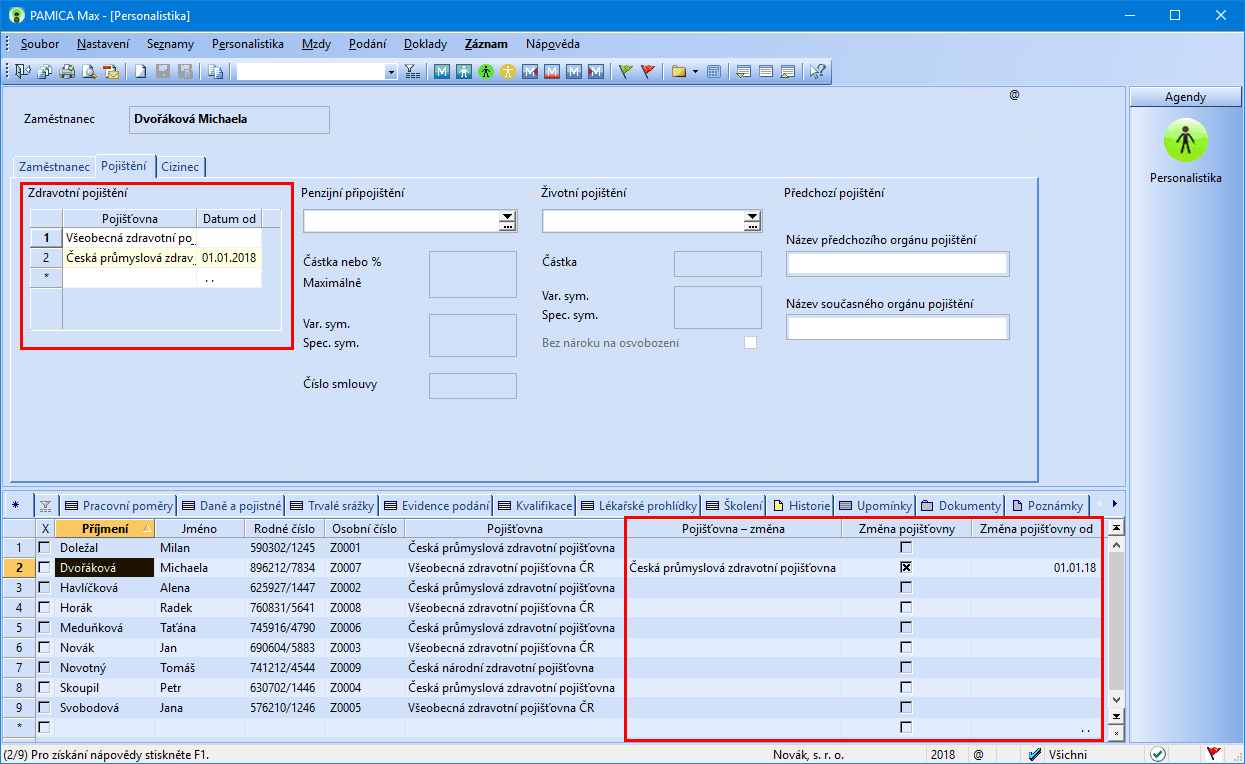Open the folder icon dropdown arrow
The height and width of the screenshot is (764, 1245).
click(695, 72)
